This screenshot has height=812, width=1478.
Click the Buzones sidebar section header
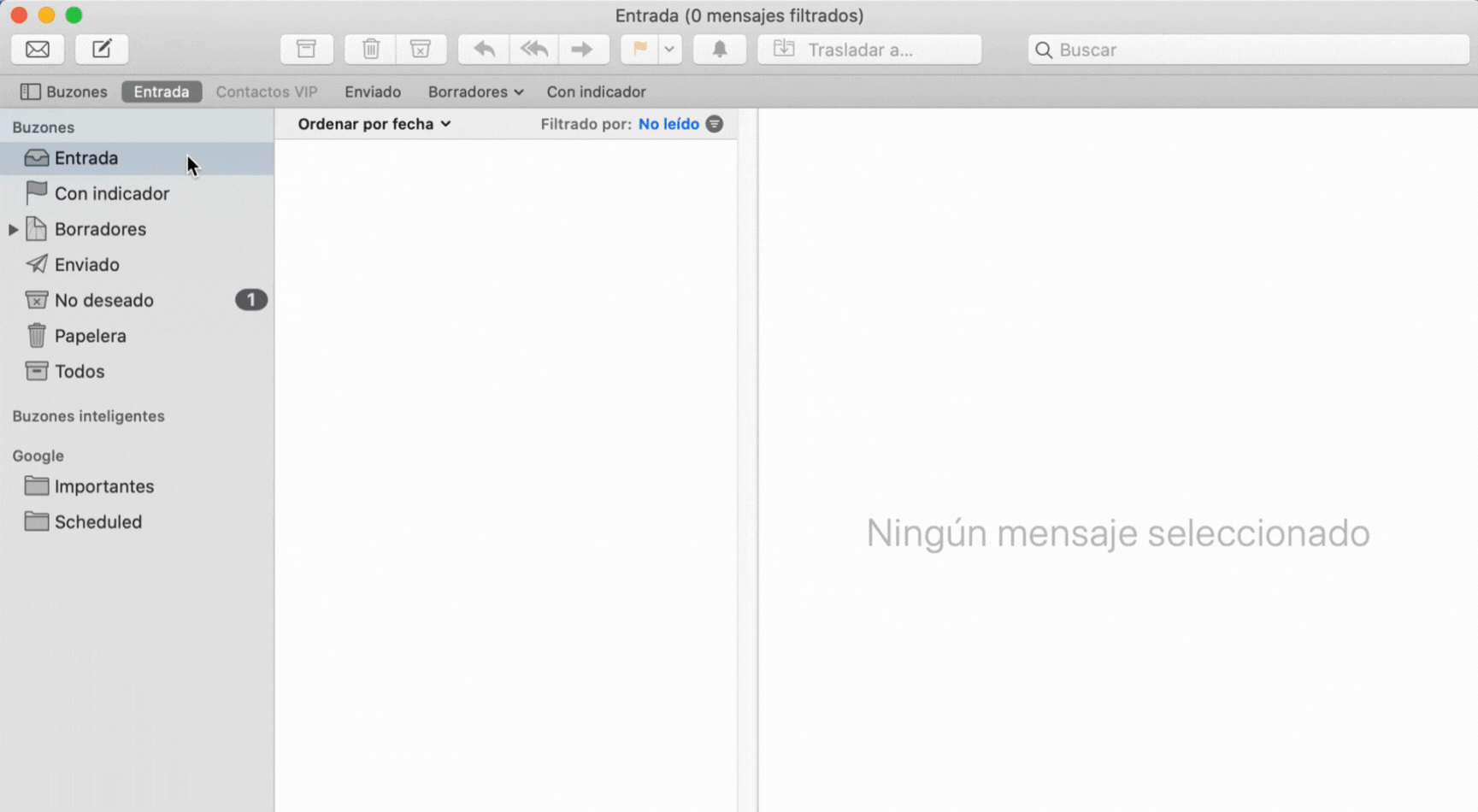point(43,127)
